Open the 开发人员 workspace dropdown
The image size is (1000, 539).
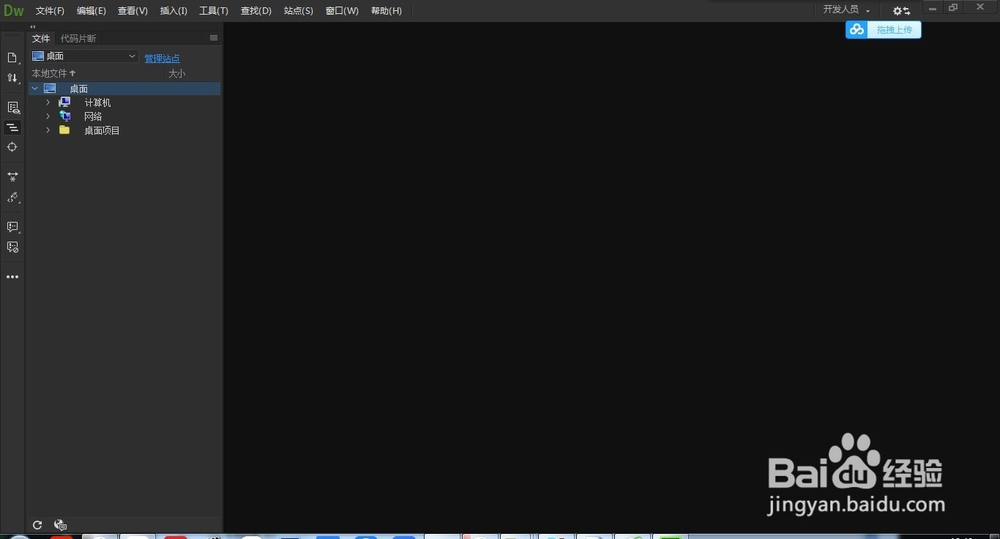pos(846,10)
